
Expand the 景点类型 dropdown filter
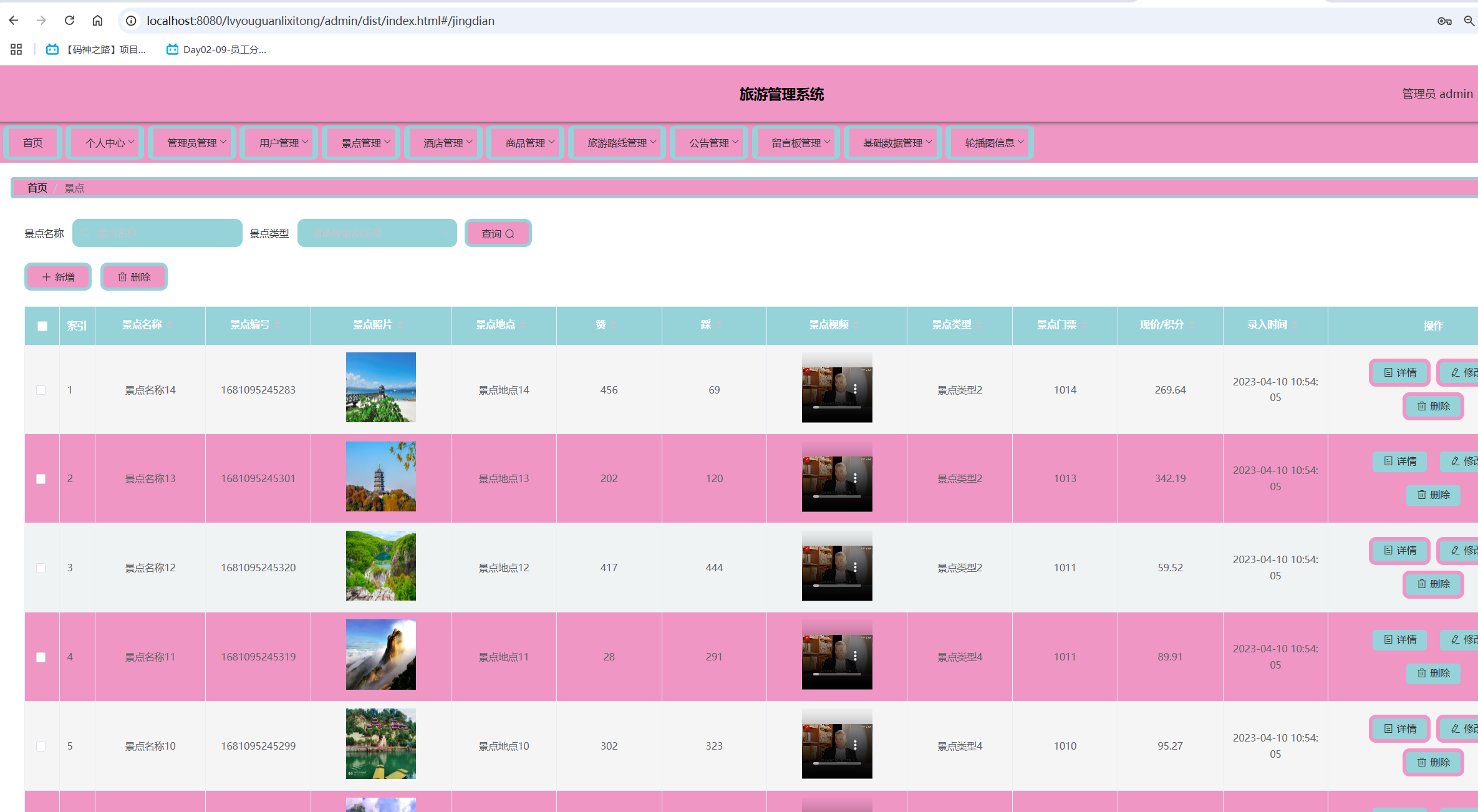pyautogui.click(x=377, y=233)
